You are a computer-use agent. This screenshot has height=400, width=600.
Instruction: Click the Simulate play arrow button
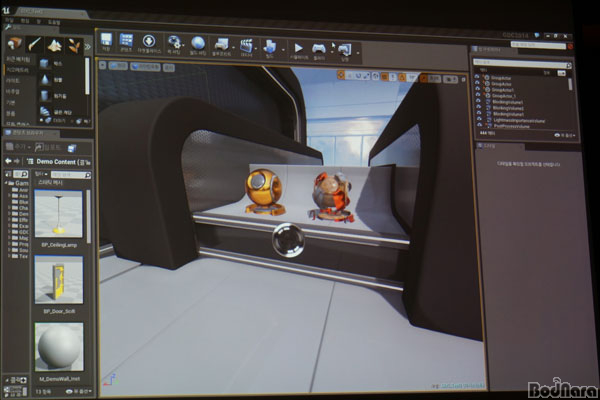298,49
